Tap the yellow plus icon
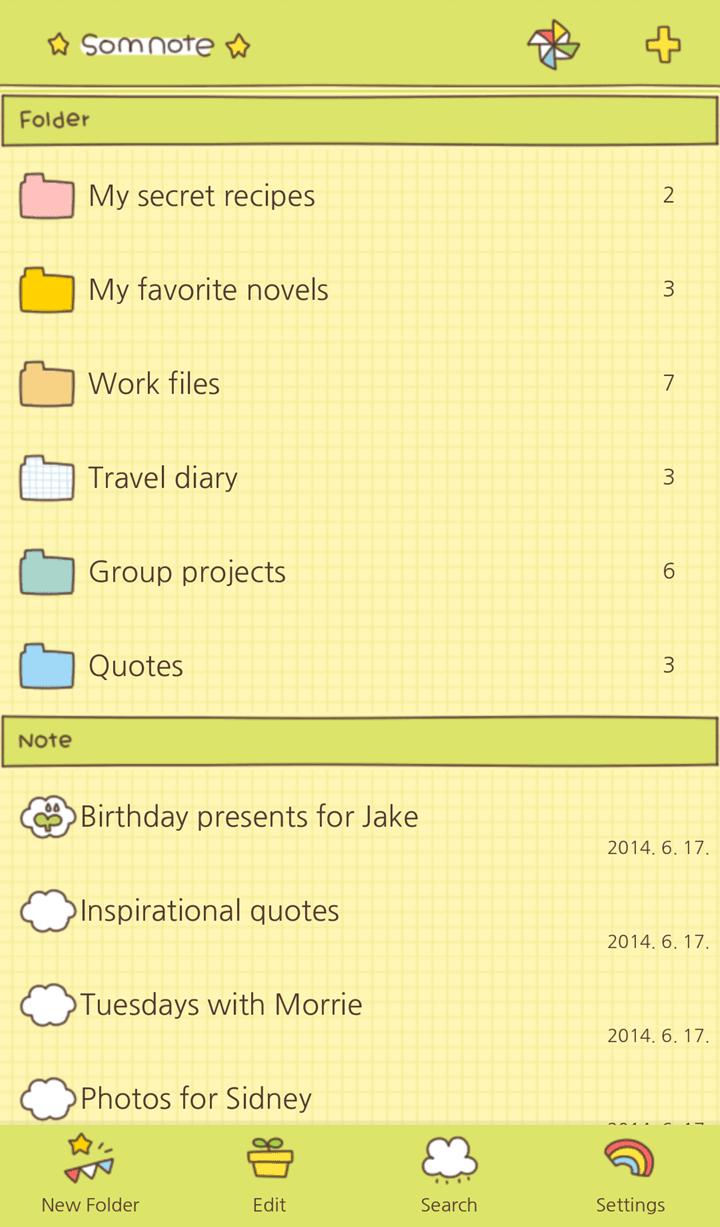This screenshot has width=720, height=1227. click(x=662, y=45)
